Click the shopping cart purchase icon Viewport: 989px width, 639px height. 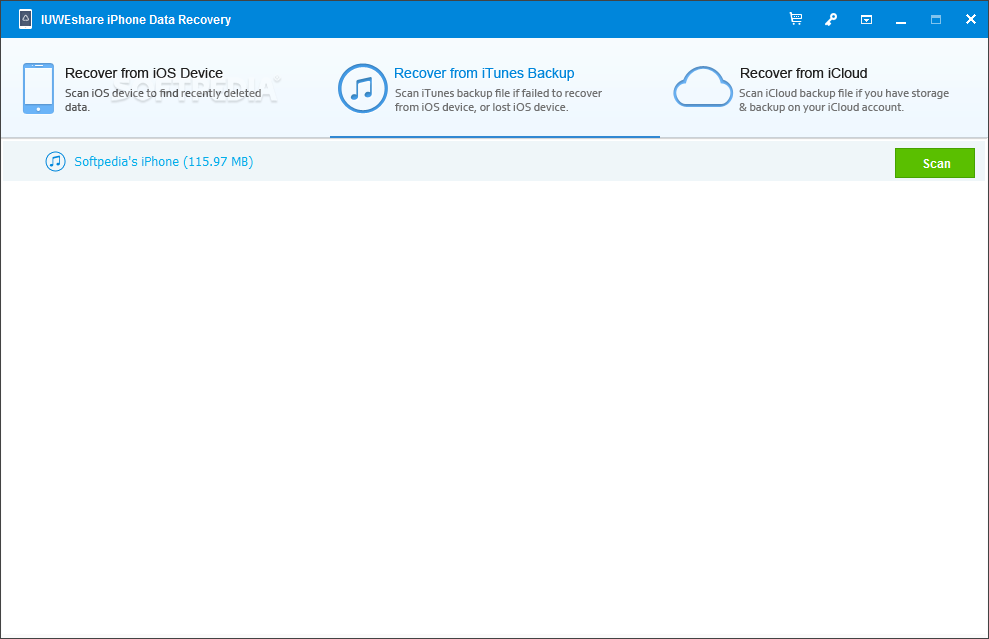(796, 19)
